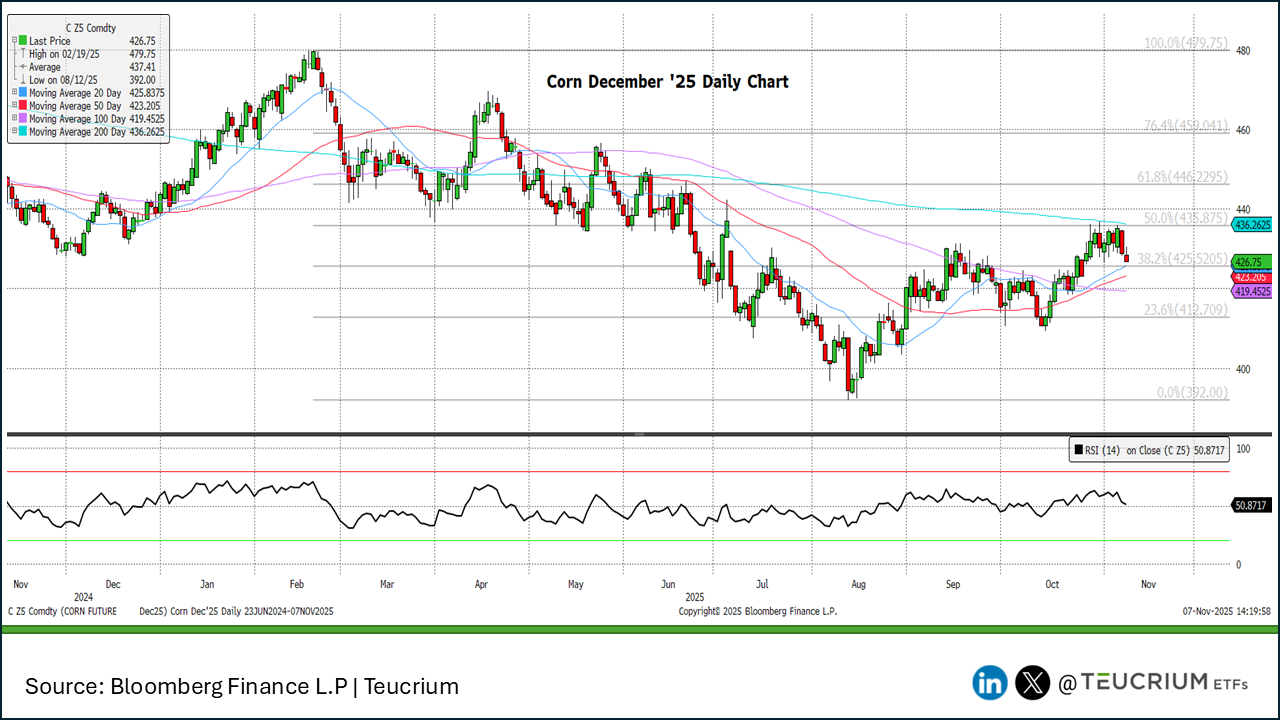Expand the Moving Average 100 Day entry
The image size is (1280, 720).
13,119
